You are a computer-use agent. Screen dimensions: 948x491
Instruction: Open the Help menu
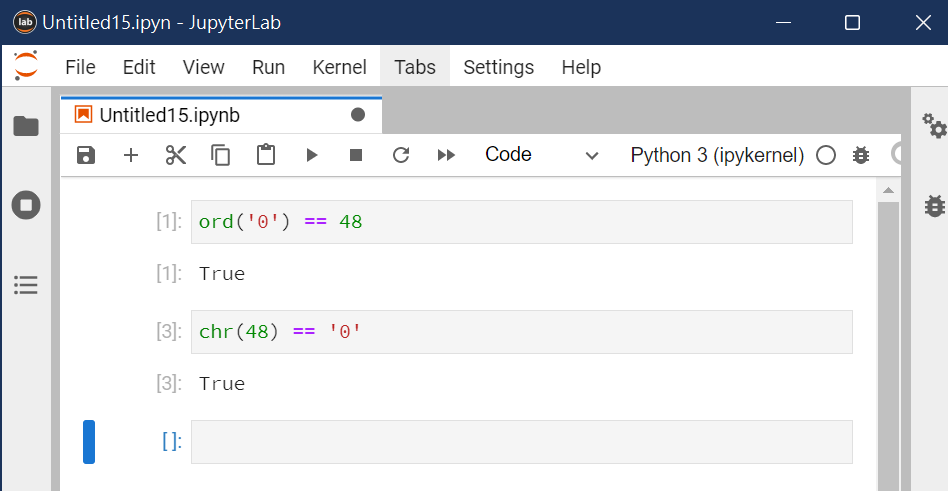coord(581,67)
